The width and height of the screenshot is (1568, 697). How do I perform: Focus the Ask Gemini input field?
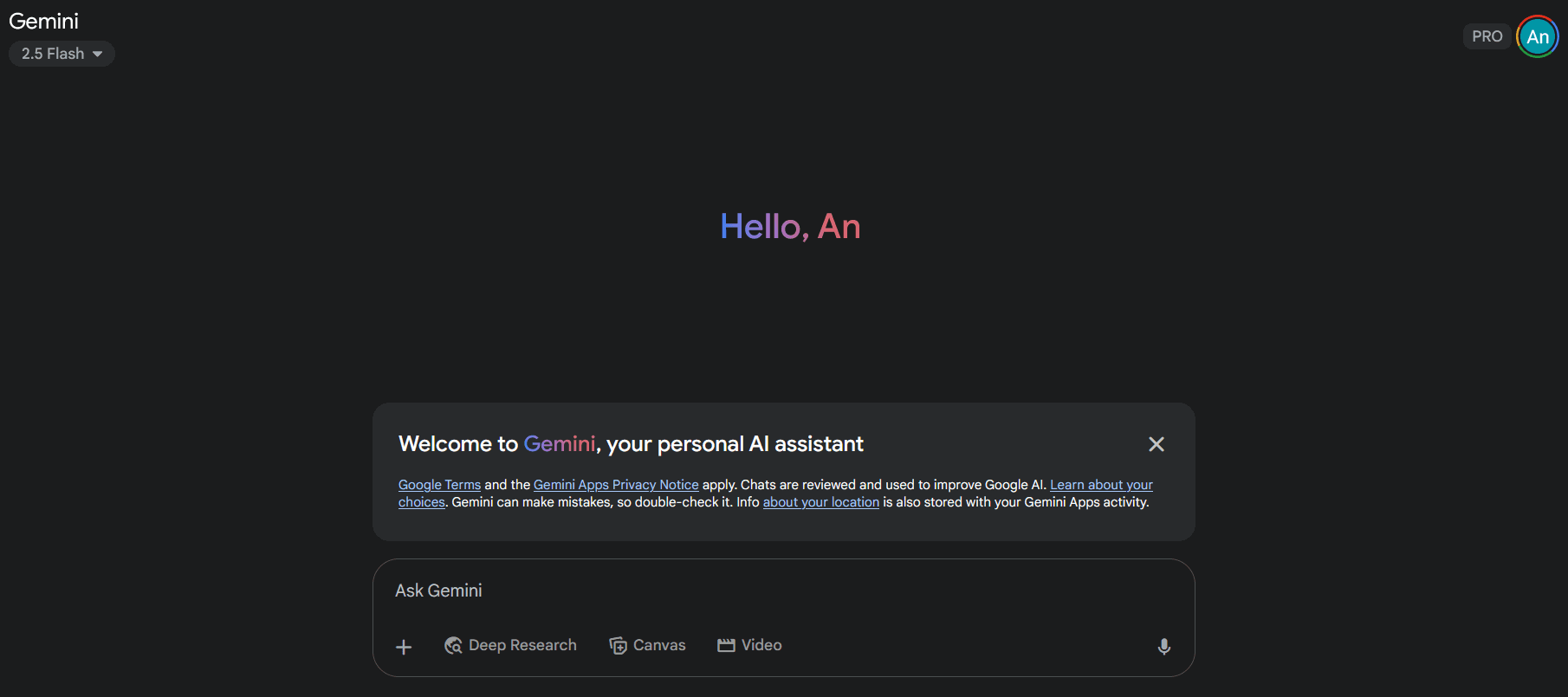click(783, 591)
